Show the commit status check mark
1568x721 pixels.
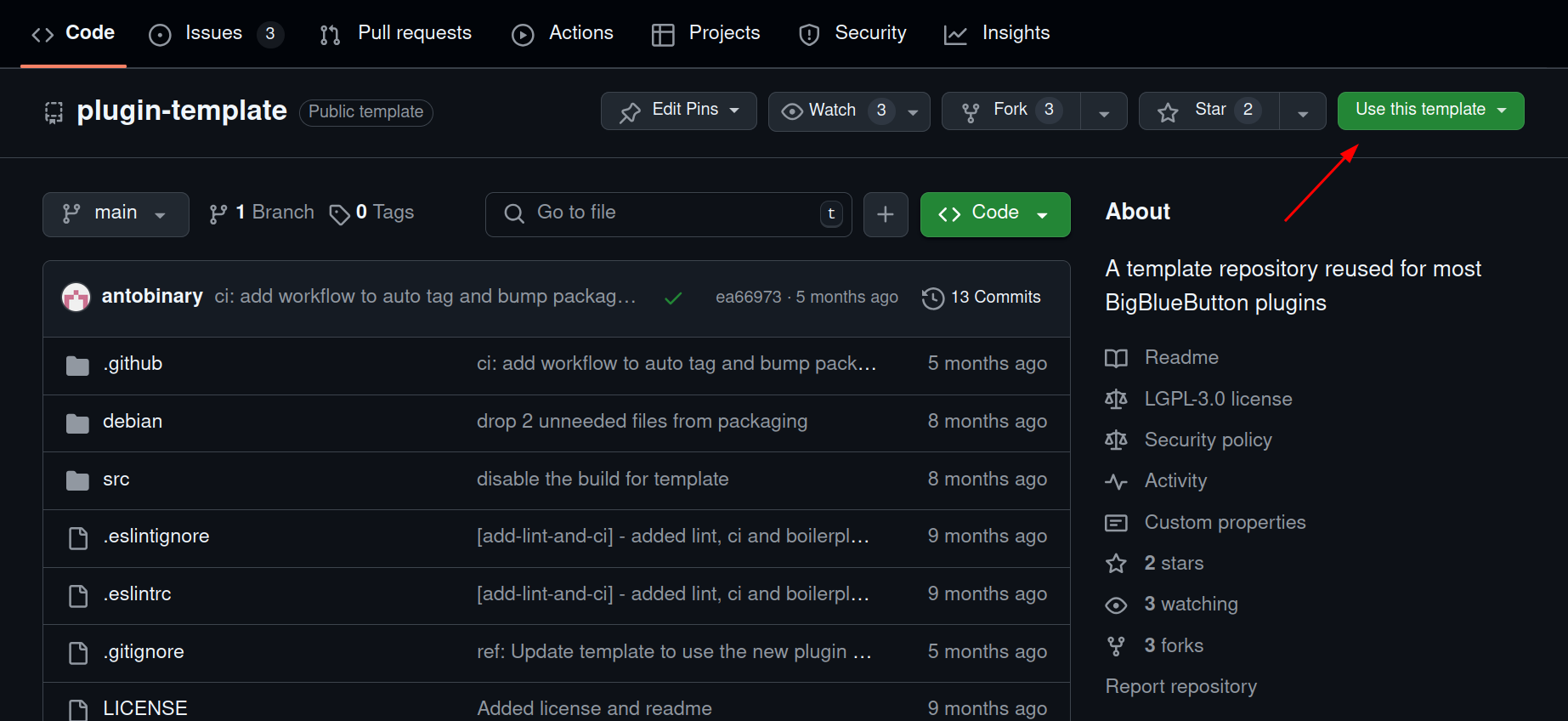(x=673, y=298)
